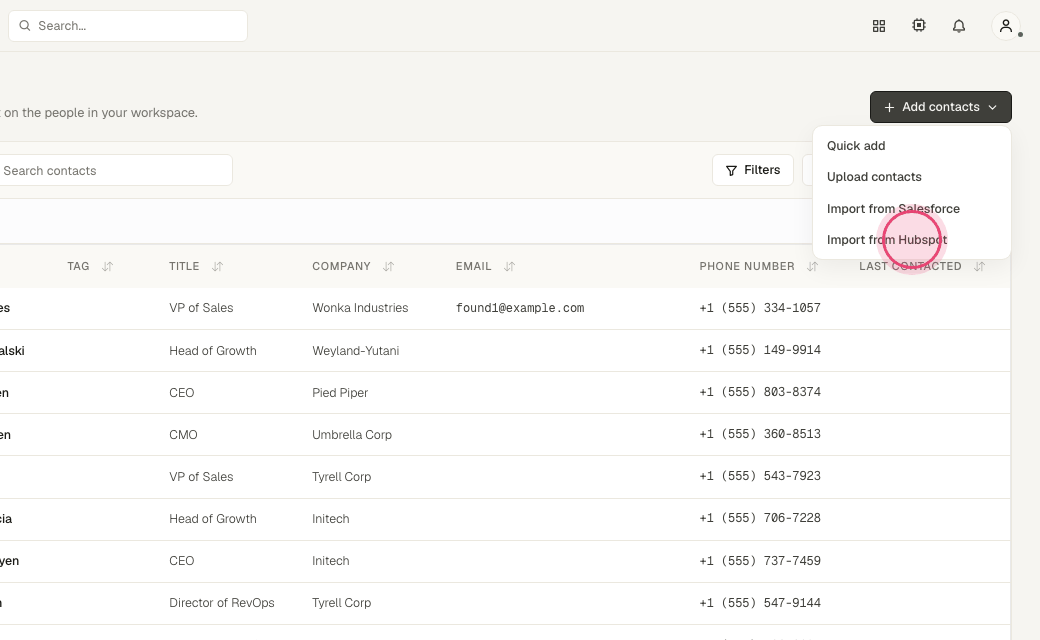Click phone +1 (555) 803-8374
Viewport: 1040px width, 640px height.
(759, 392)
